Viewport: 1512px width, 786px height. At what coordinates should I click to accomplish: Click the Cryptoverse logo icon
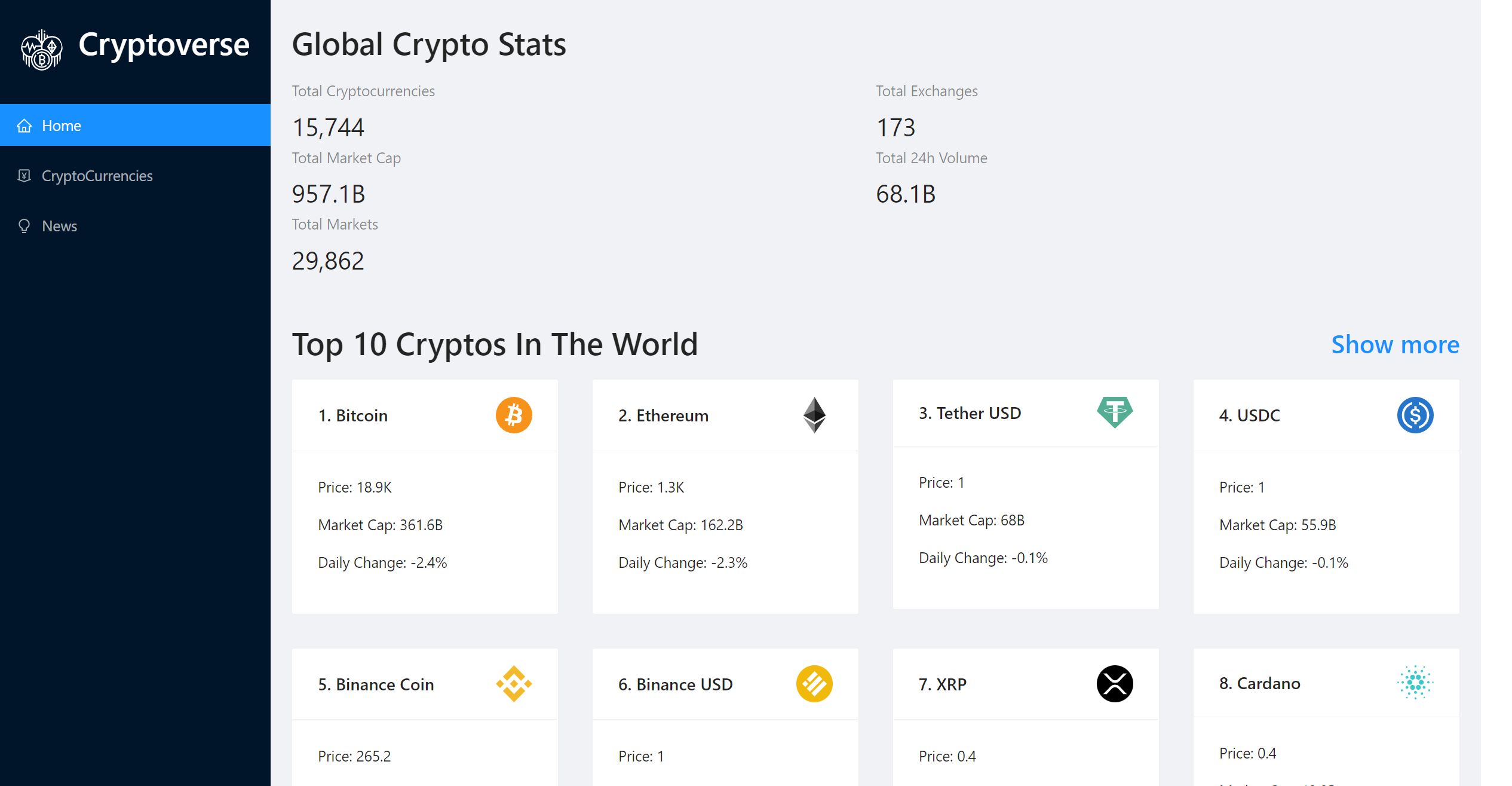42,50
